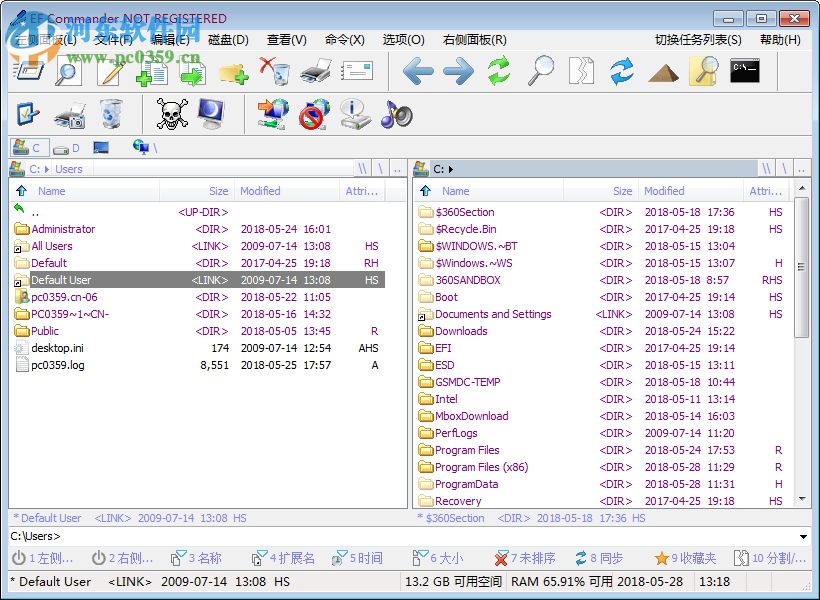Expand the C: path arrow in right panel
The width and height of the screenshot is (820, 600).
(451, 169)
